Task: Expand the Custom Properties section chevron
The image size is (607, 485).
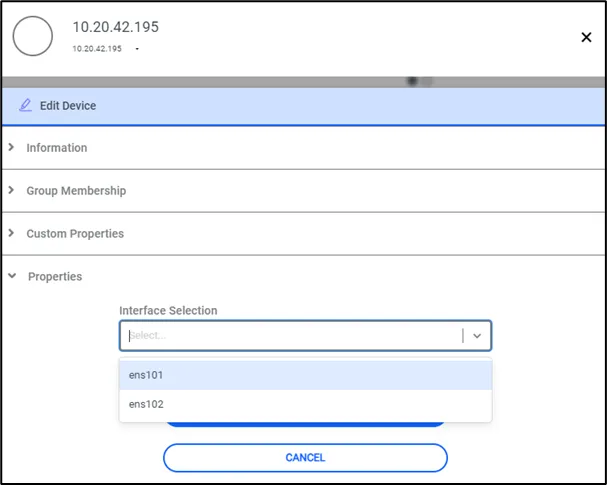Action: click(11, 233)
